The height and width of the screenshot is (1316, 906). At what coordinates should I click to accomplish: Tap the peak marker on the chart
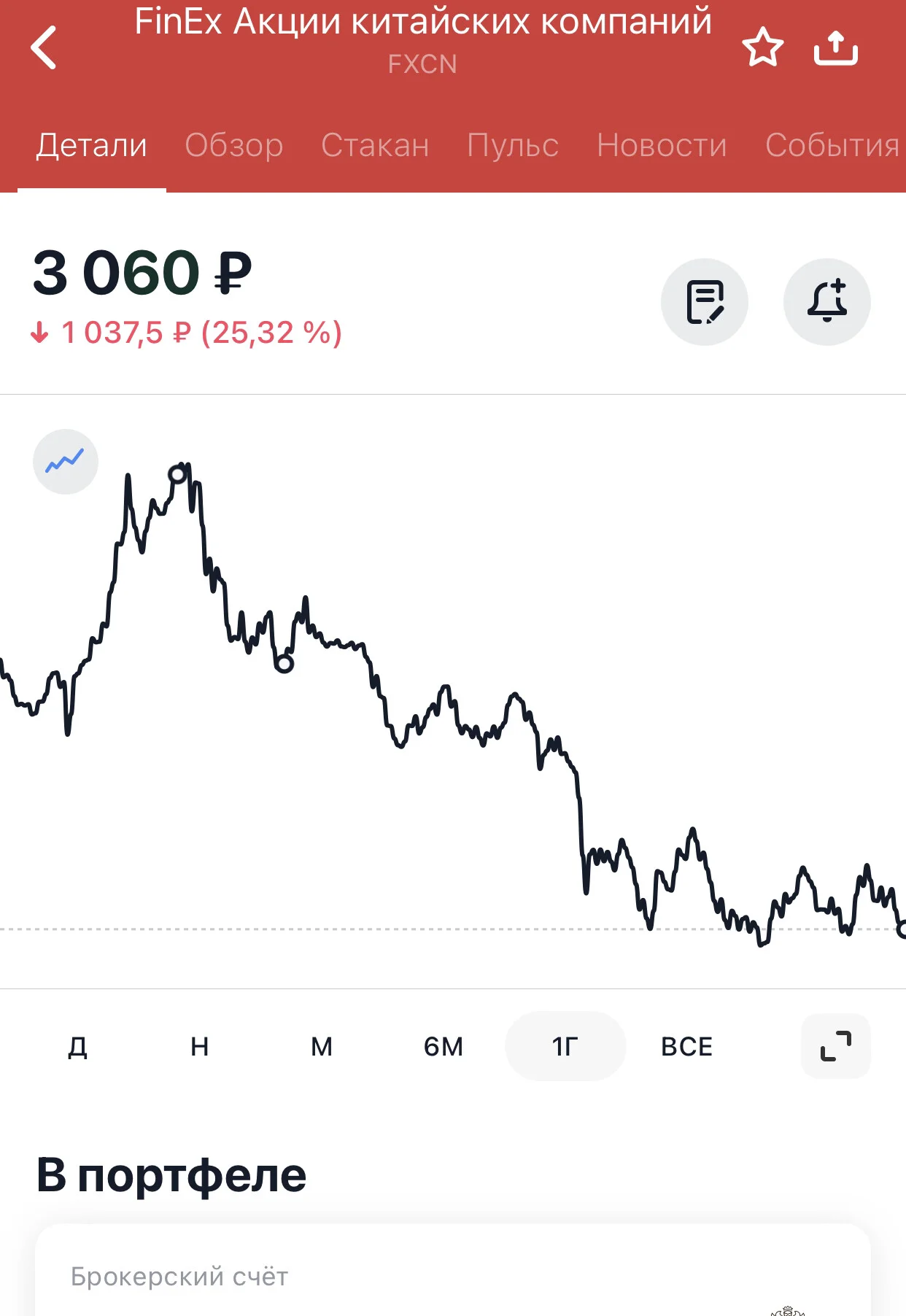(x=177, y=475)
